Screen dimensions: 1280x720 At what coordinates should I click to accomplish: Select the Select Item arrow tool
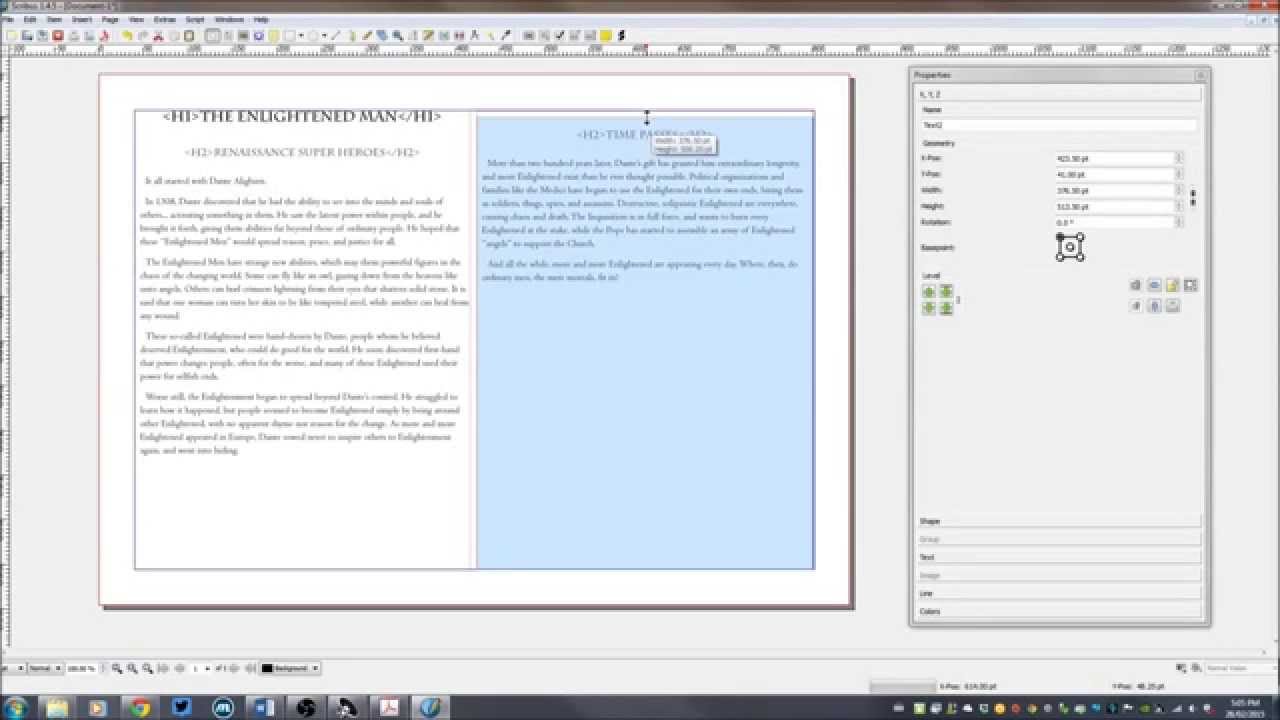click(213, 35)
